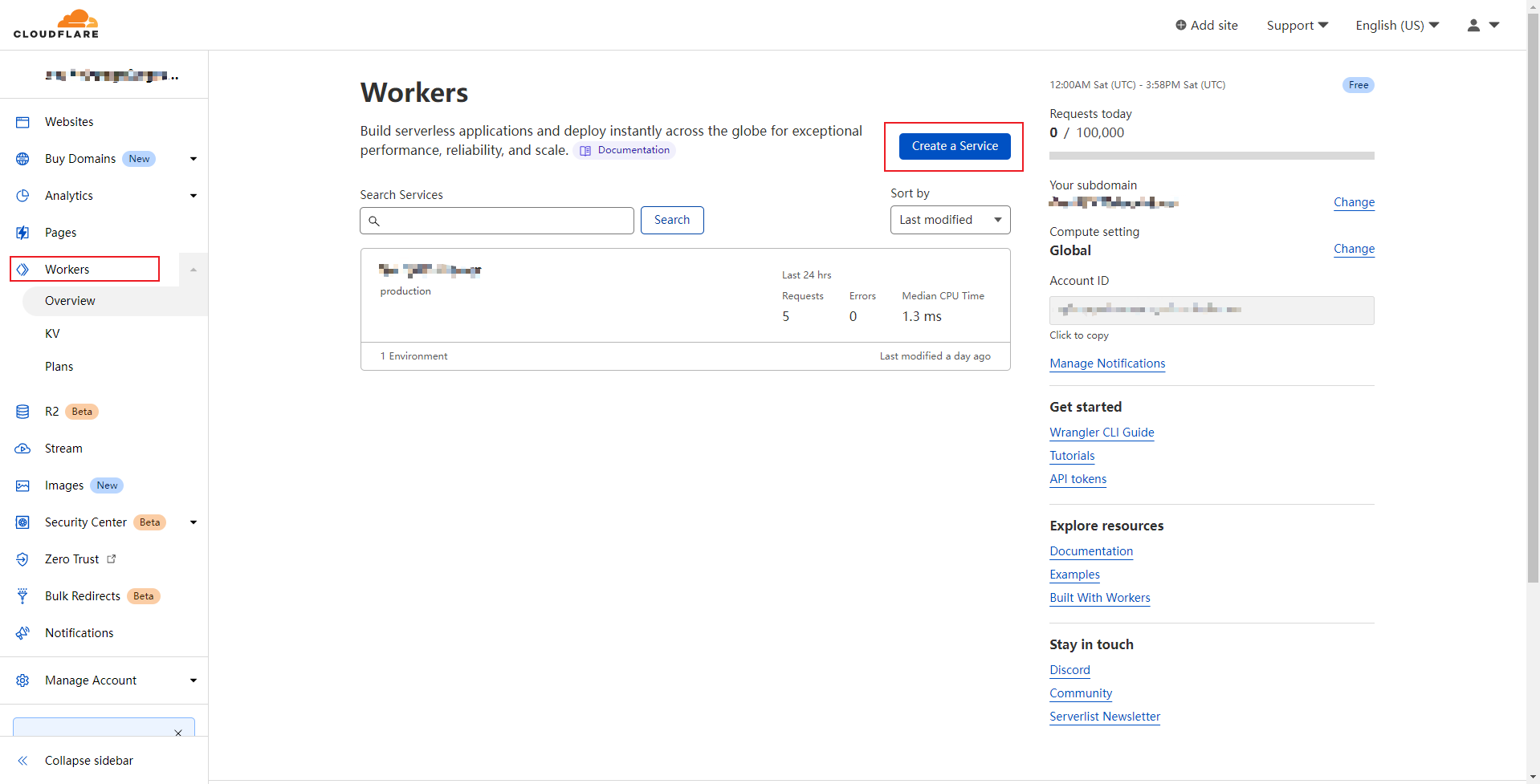Open the Wrangler CLI Guide link
Screen dimensions: 1540x784
(1101, 433)
